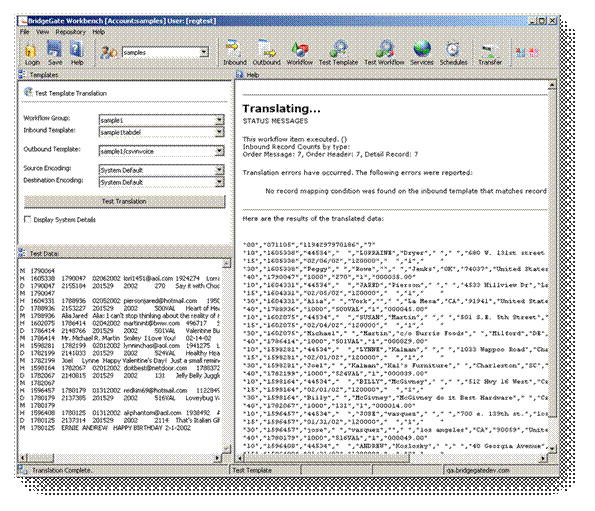Click the Login toolbar icon
Viewport: 595px width, 511px height.
pos(31,51)
